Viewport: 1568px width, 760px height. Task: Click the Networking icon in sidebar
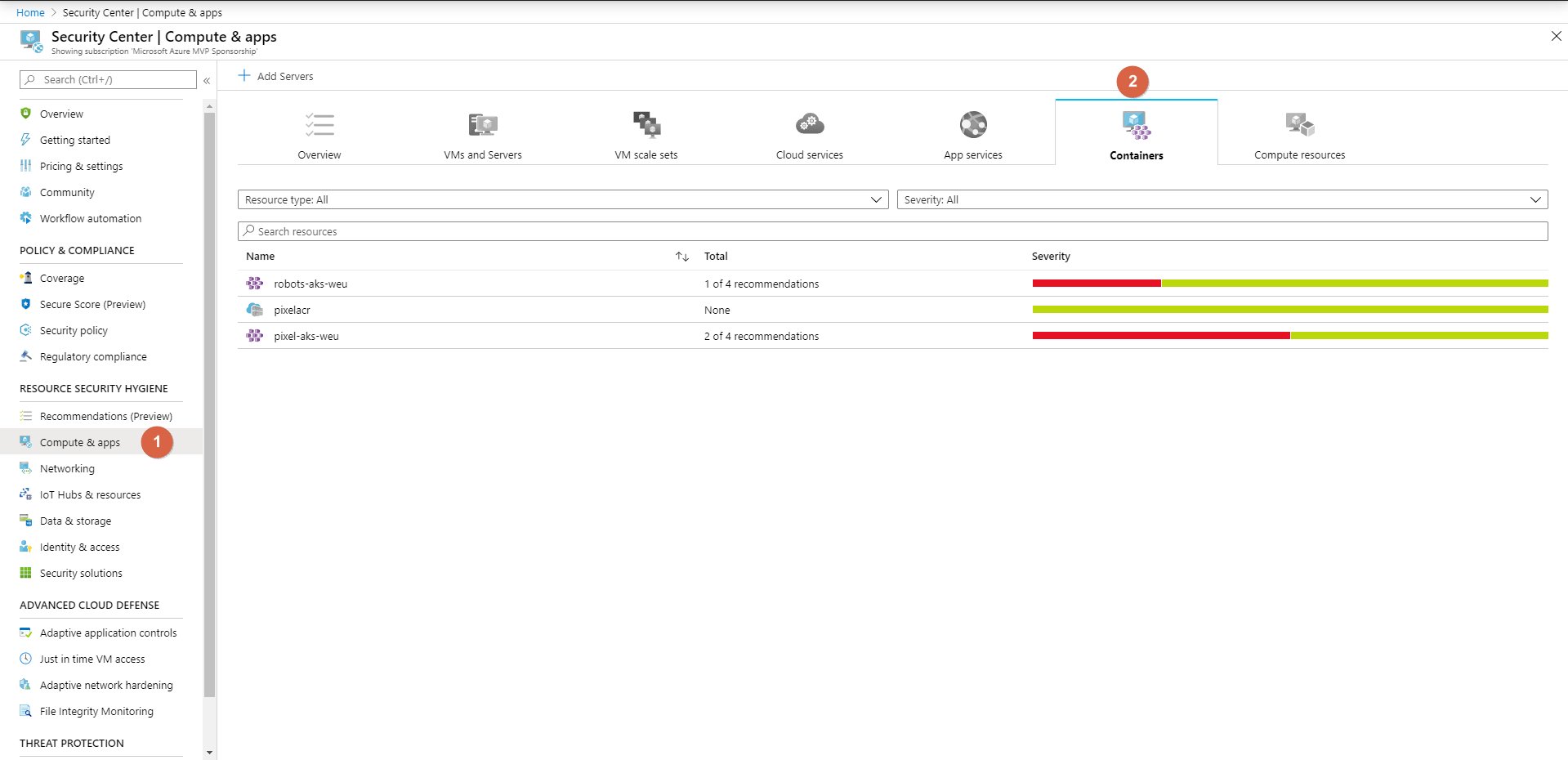pos(25,468)
